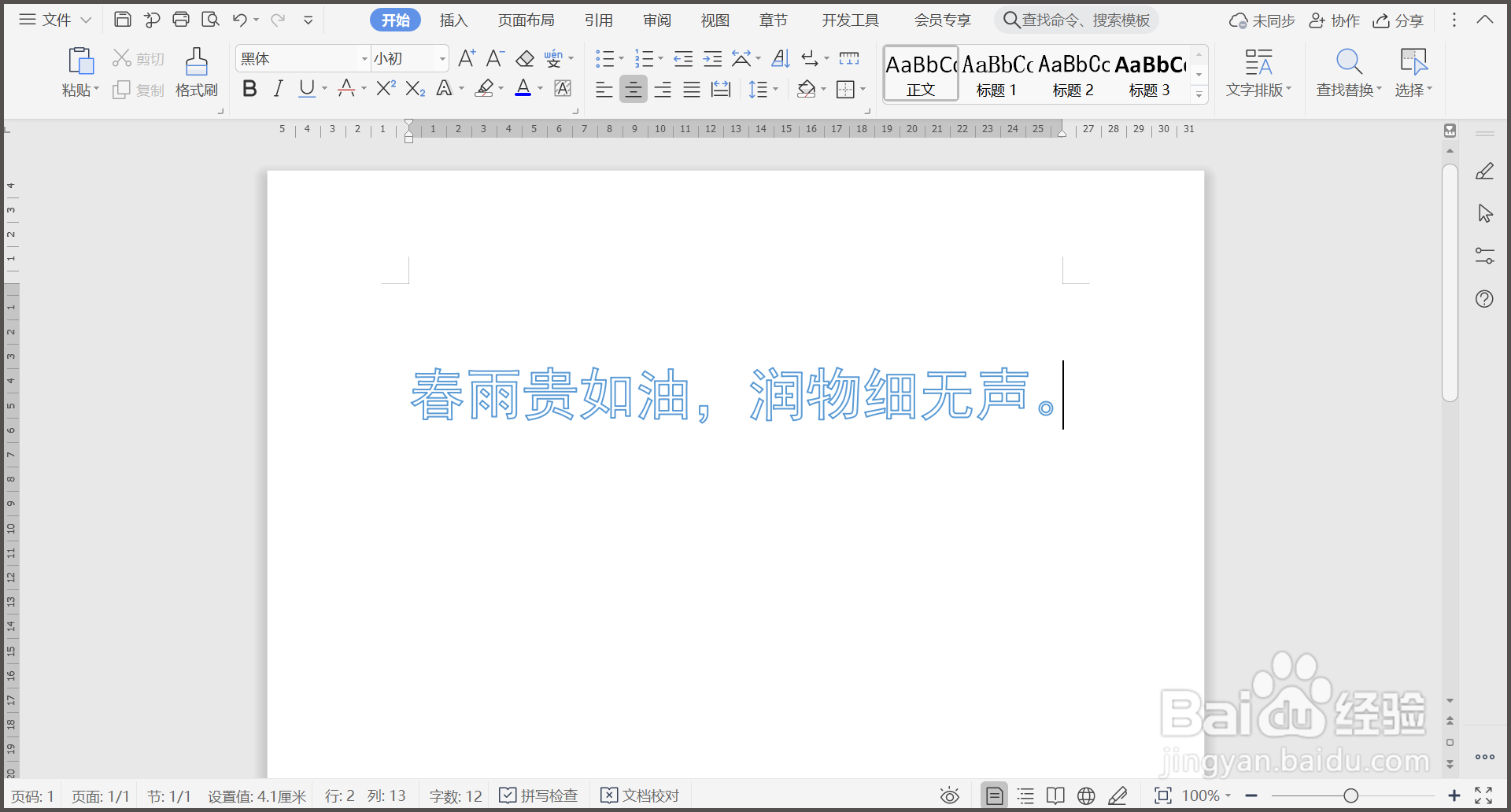The height and width of the screenshot is (812, 1511).
Task: Switch to Developer Tools (开发工具) tab
Action: [x=851, y=20]
